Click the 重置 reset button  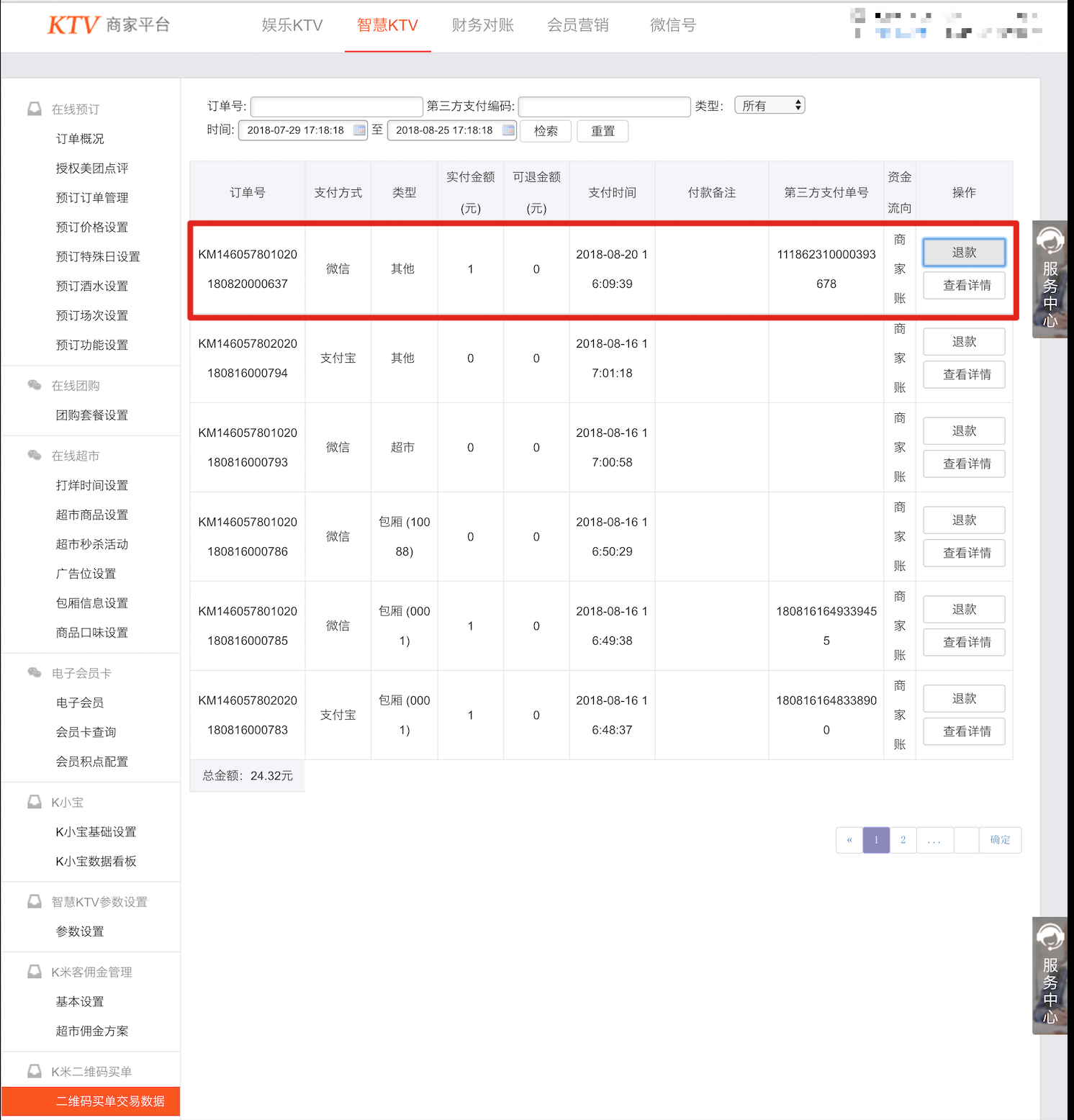tap(603, 131)
